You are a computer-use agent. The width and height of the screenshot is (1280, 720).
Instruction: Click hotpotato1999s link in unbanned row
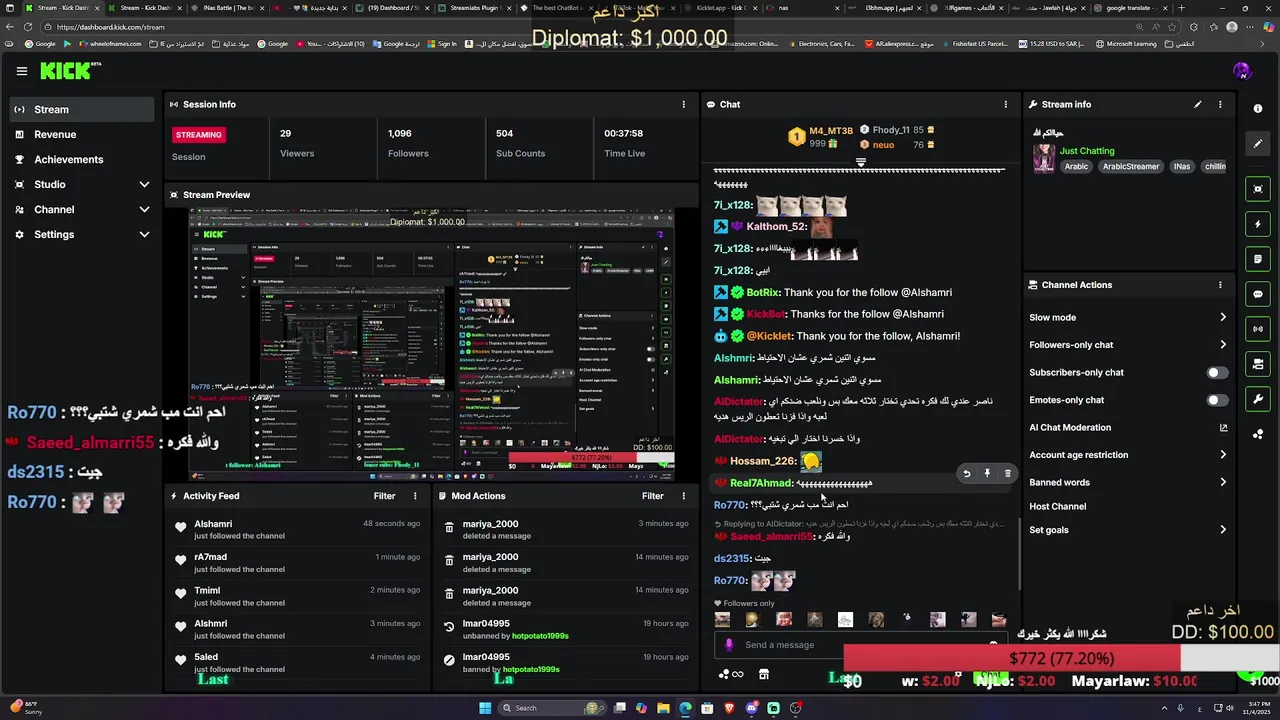click(540, 636)
